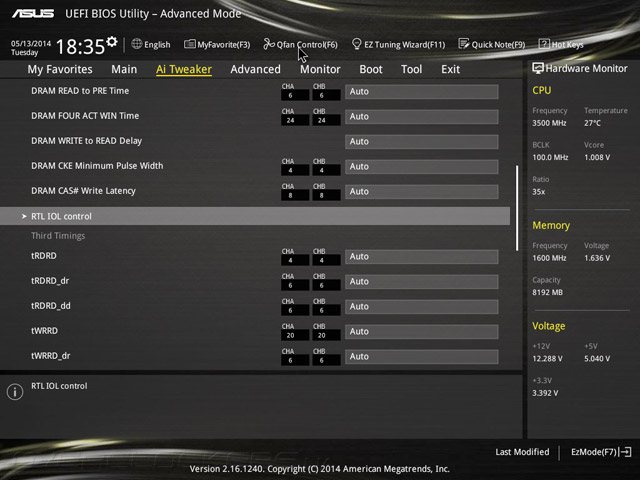Click tWRRD Auto field
640x480 pixels.
(x=422, y=331)
